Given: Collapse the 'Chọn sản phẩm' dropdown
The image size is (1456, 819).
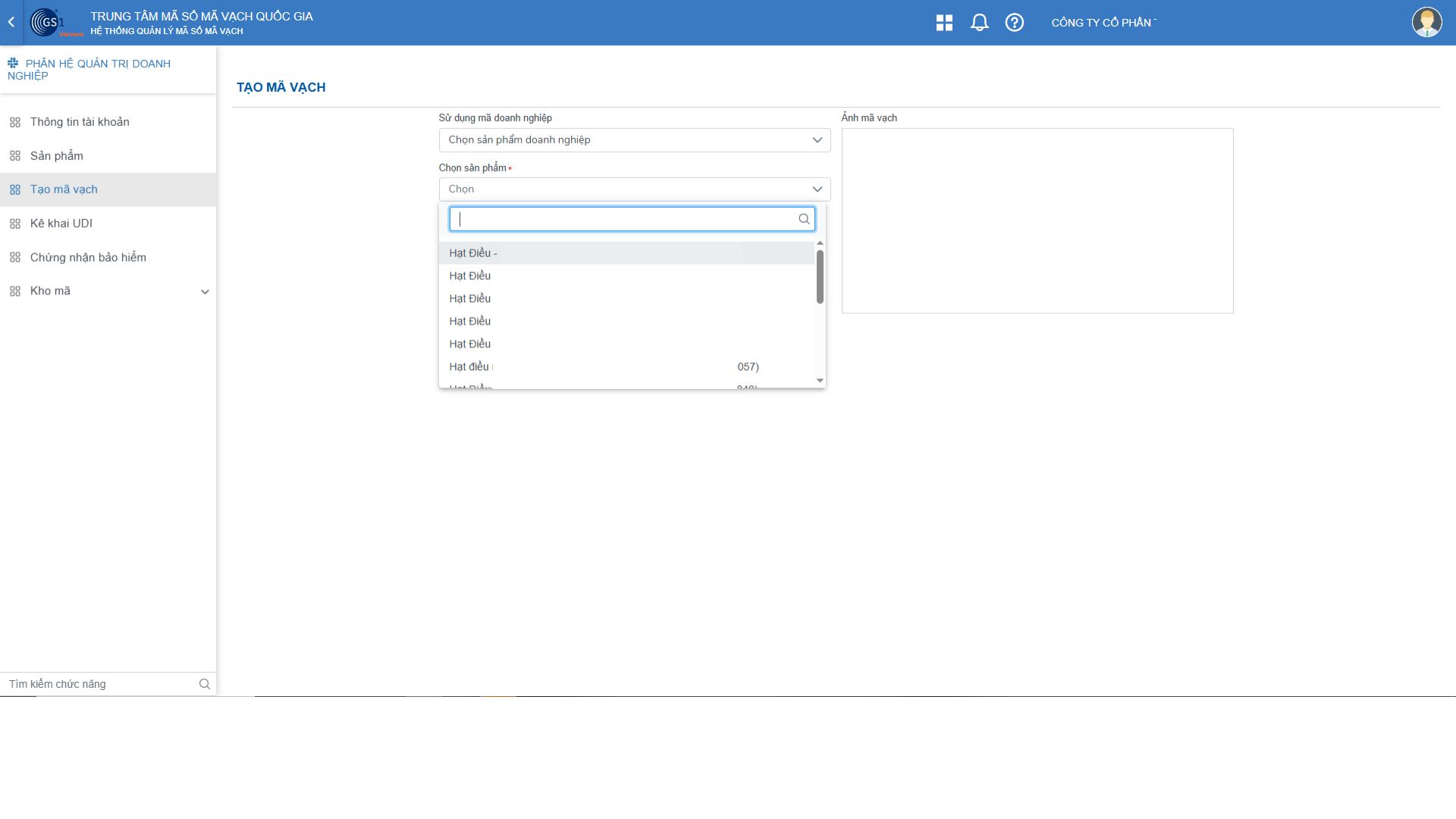Looking at the screenshot, I should coord(817,190).
